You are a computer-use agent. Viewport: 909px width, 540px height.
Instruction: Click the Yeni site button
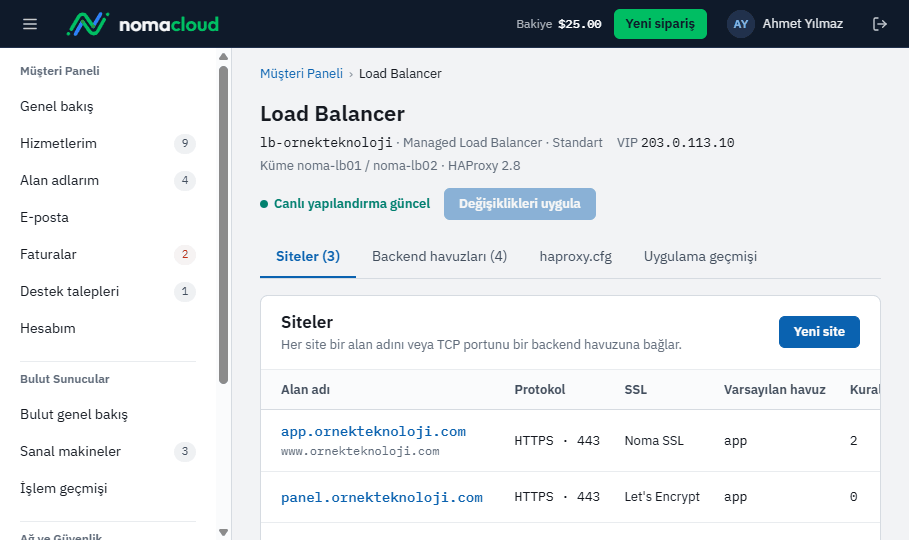[819, 332]
